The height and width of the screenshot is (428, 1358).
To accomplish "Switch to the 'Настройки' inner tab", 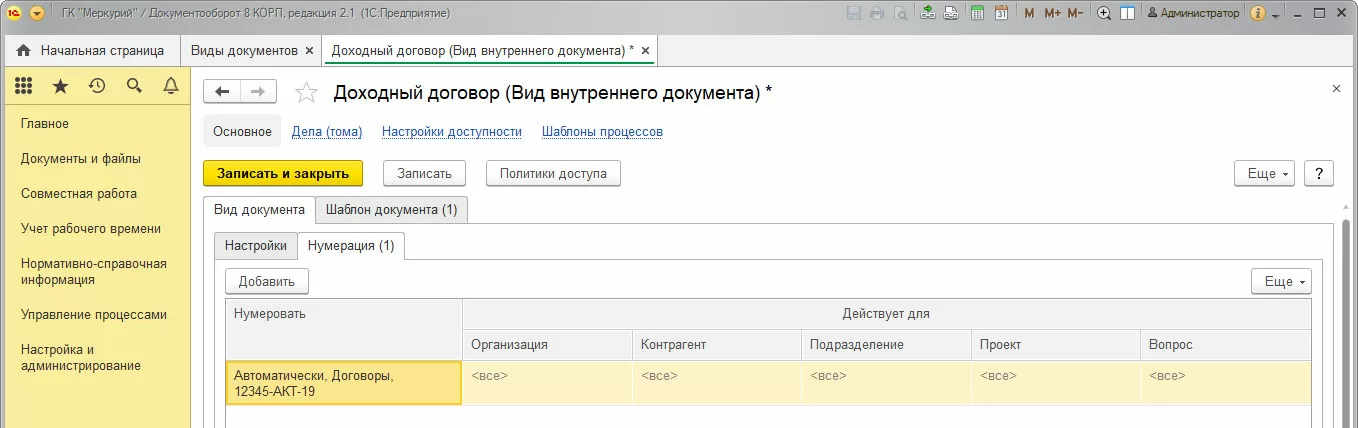I will click(256, 245).
